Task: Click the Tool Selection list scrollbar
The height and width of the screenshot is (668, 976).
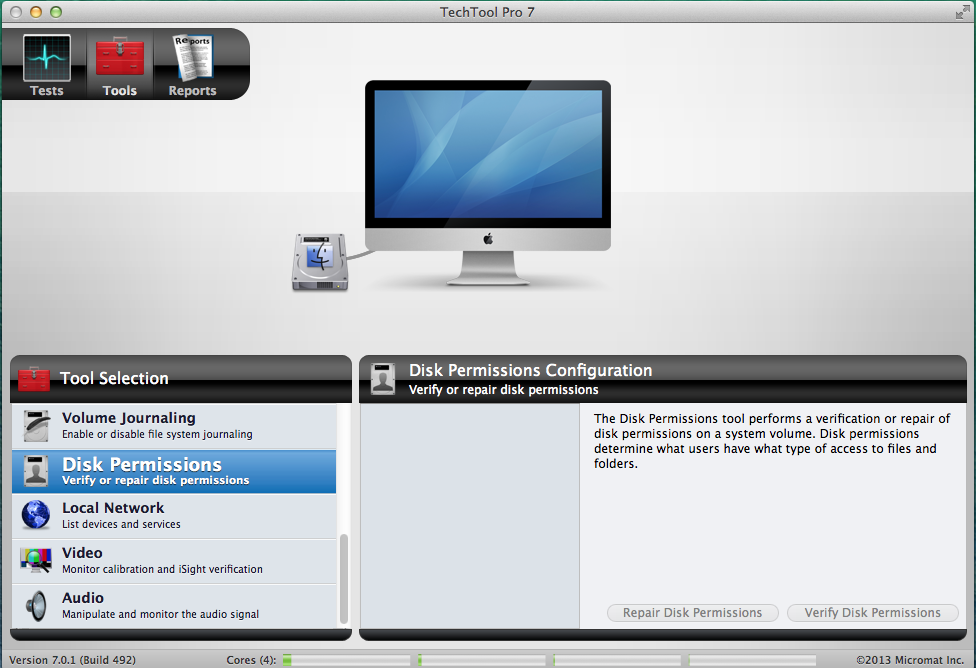Action: tap(344, 579)
